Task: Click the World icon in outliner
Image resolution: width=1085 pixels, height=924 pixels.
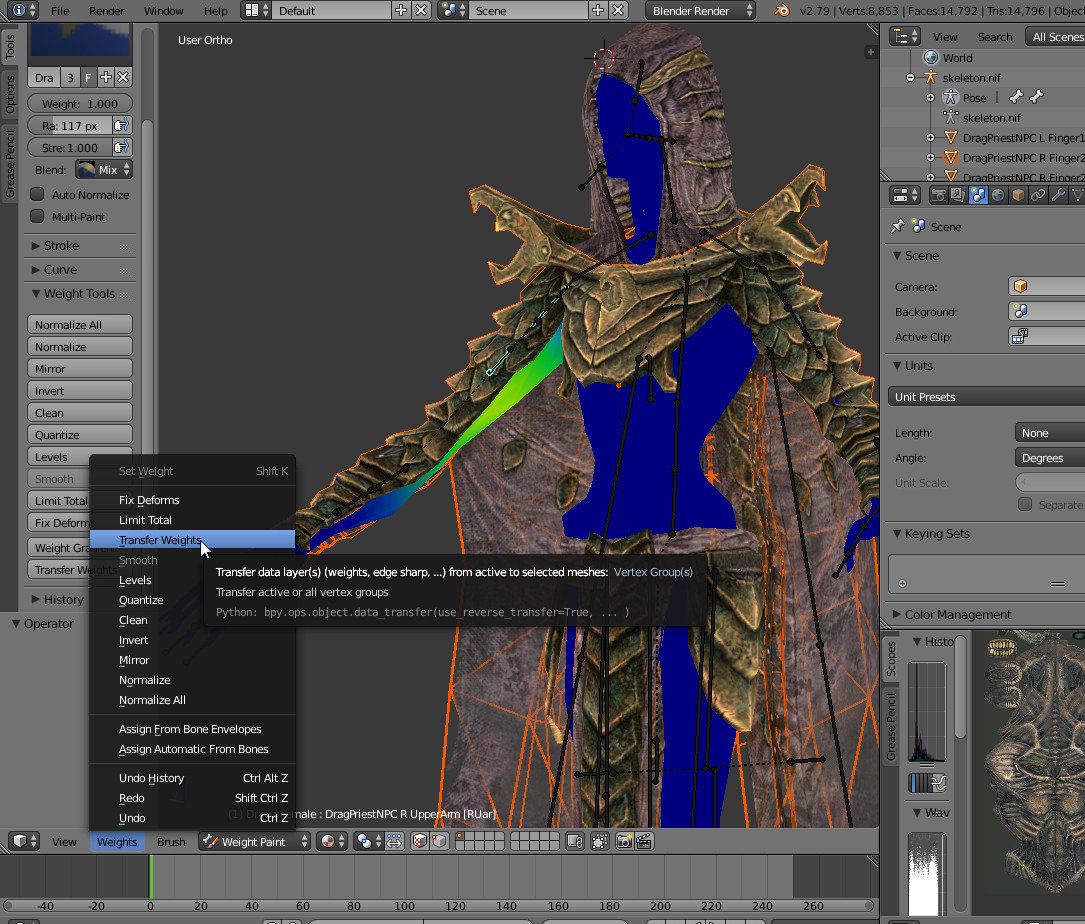Action: 931,57
